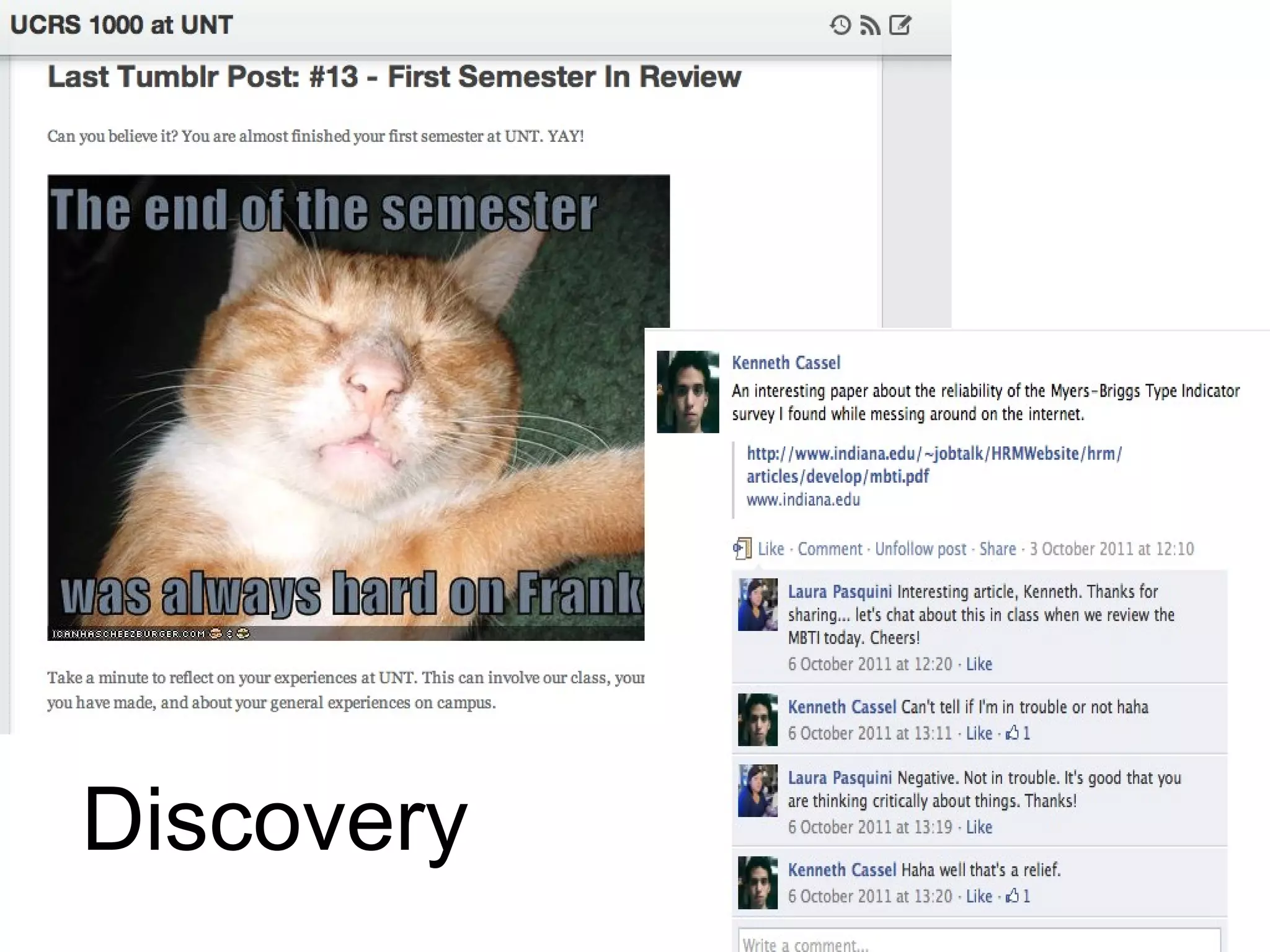Open the UCRS 1000 at UNT blog title
This screenshot has height=952, width=1270.
pyautogui.click(x=122, y=25)
